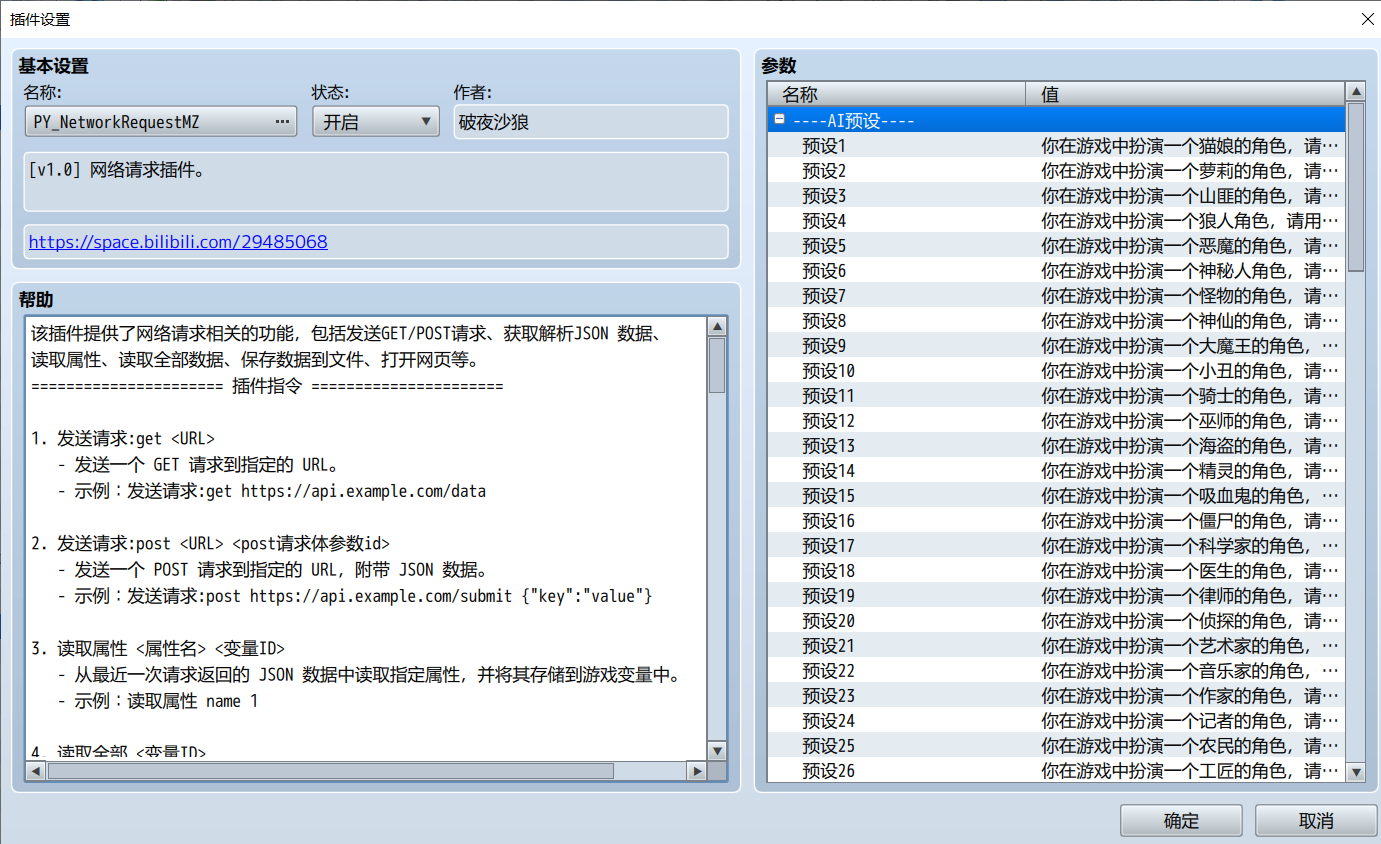Open plugin selector PY_NetworkRequestMZ
Viewport: 1381px width, 844px height.
pos(161,122)
